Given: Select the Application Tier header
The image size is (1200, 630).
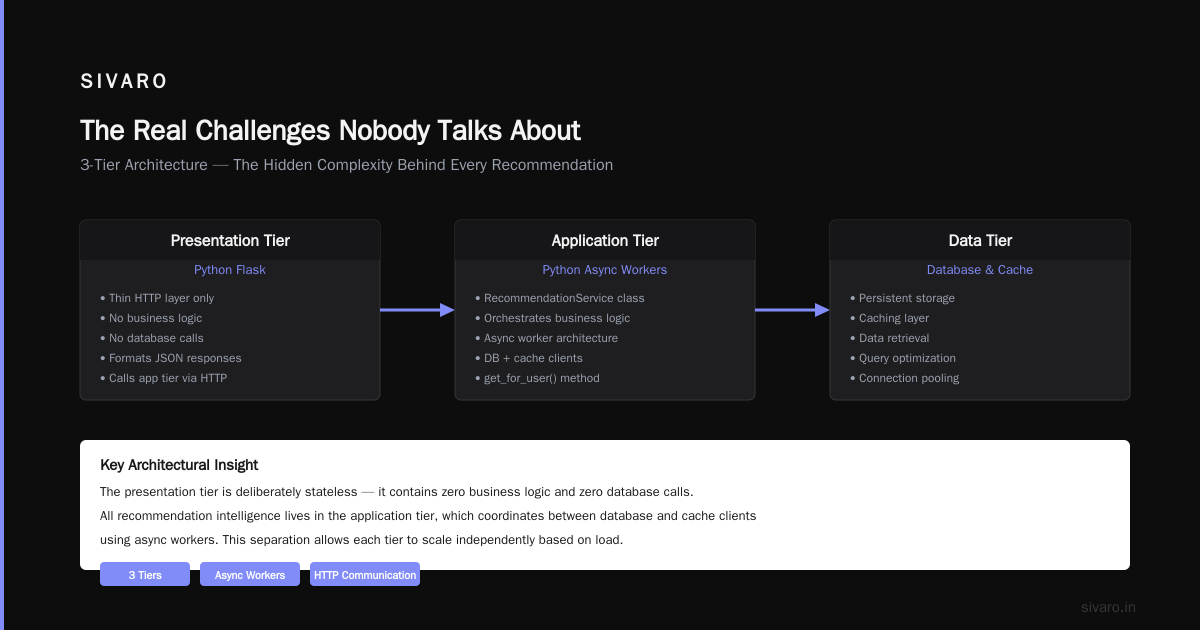Looking at the screenshot, I should click(605, 240).
